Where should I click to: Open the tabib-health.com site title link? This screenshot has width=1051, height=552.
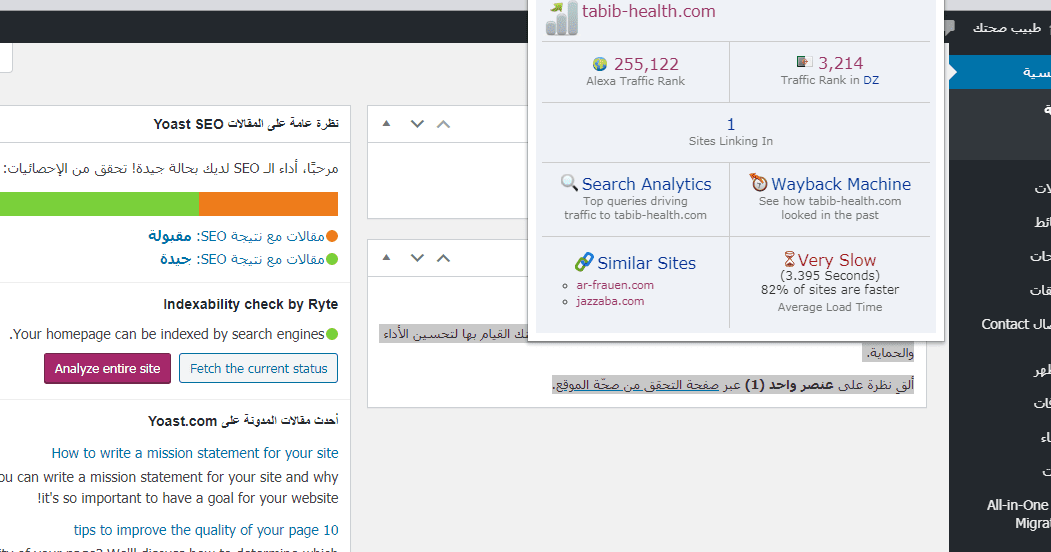point(649,11)
